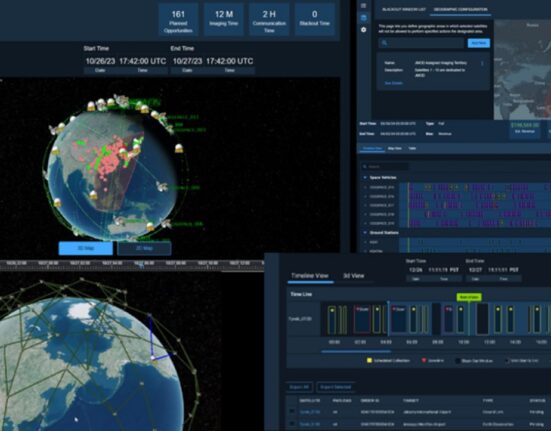Screen dimensions: 551x431
Task: Click the 161 Planned Opportunities card
Action: [x=178, y=20]
